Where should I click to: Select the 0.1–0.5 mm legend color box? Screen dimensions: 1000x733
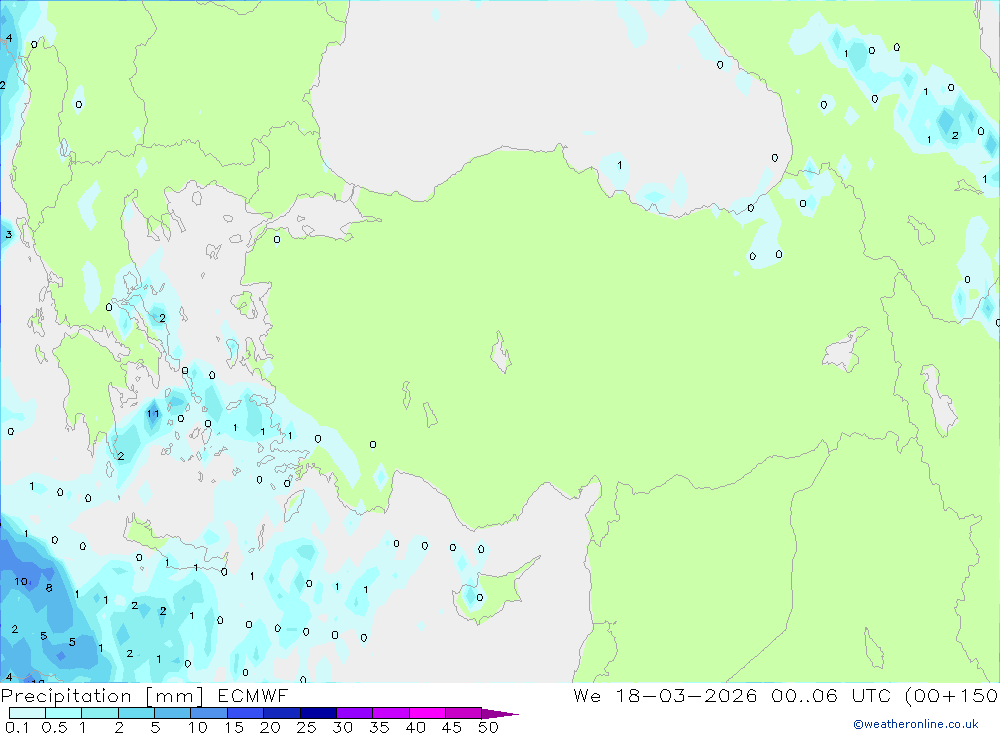pos(27,713)
